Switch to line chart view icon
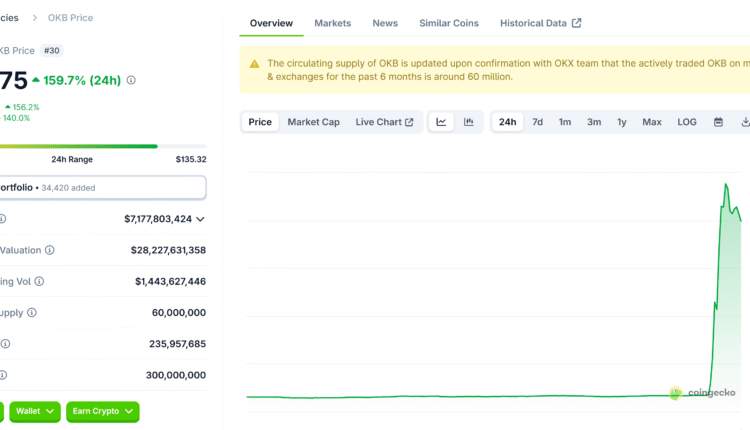750x430 pixels. pos(441,122)
